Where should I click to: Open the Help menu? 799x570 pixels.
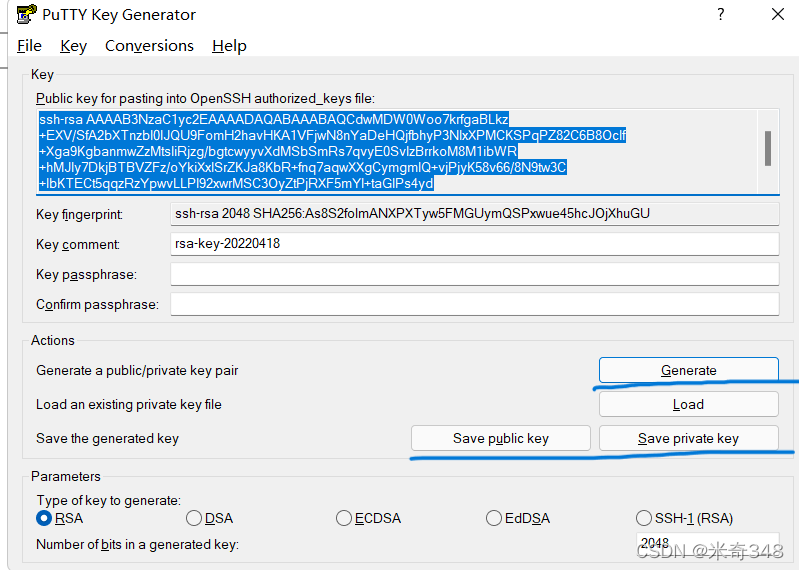(229, 46)
